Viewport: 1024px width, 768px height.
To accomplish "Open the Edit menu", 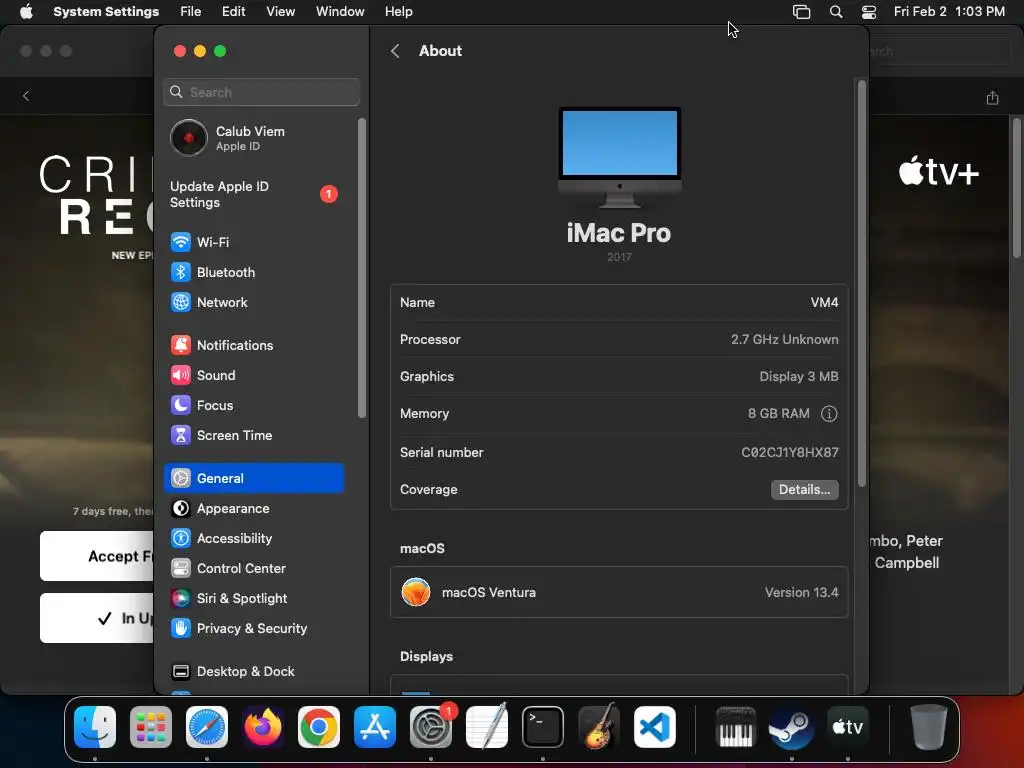I will point(233,12).
